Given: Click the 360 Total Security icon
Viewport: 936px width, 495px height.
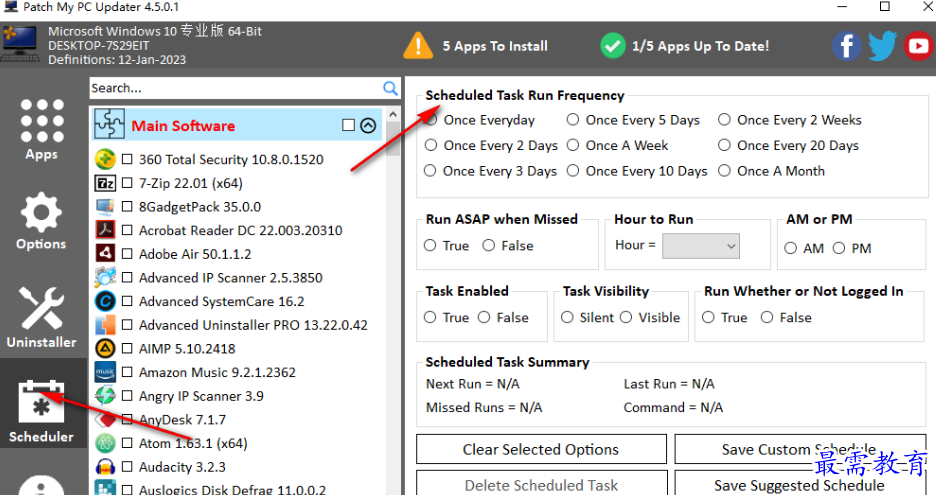Looking at the screenshot, I should 105,159.
